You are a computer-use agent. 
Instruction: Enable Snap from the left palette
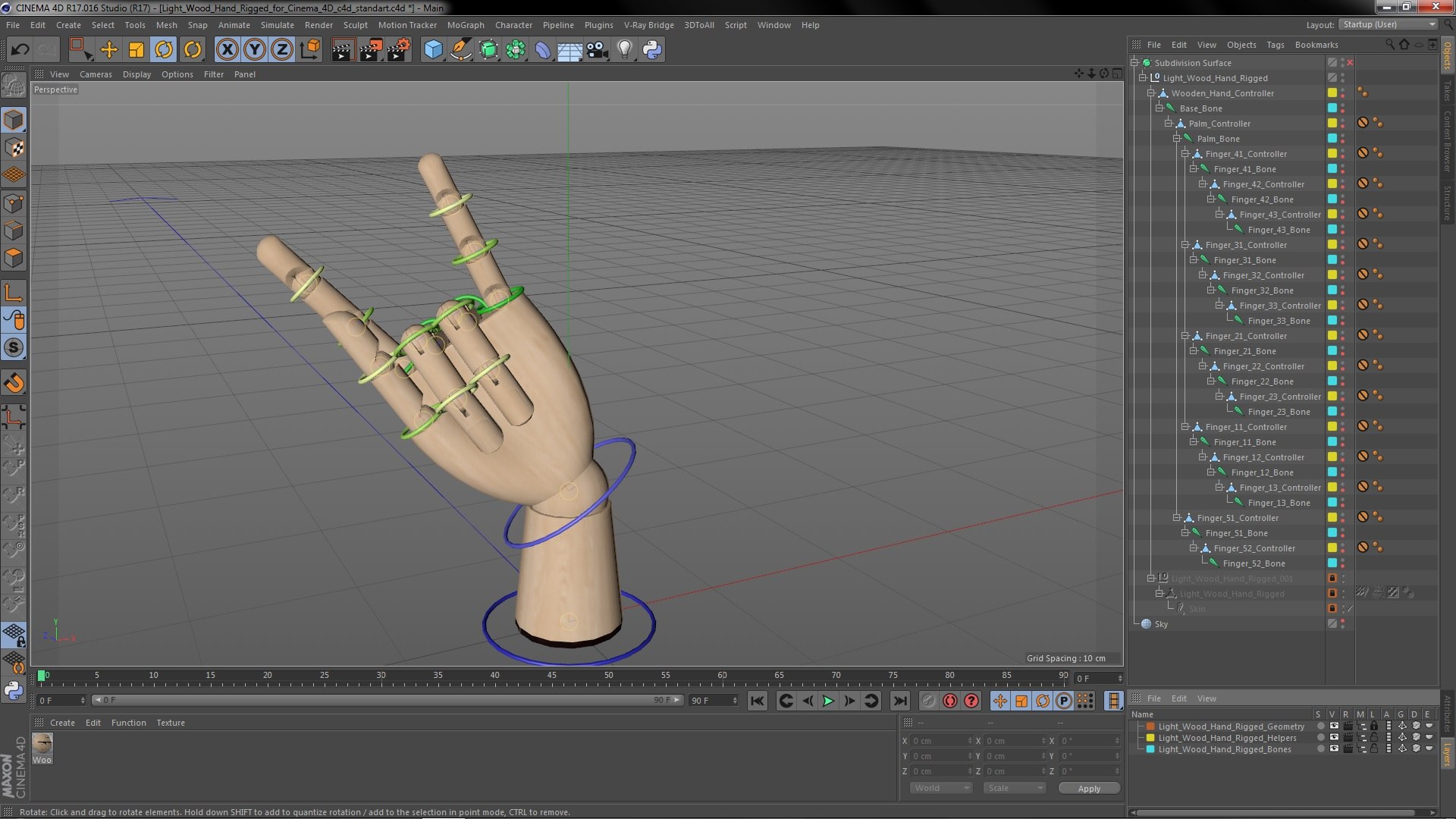coord(14,347)
